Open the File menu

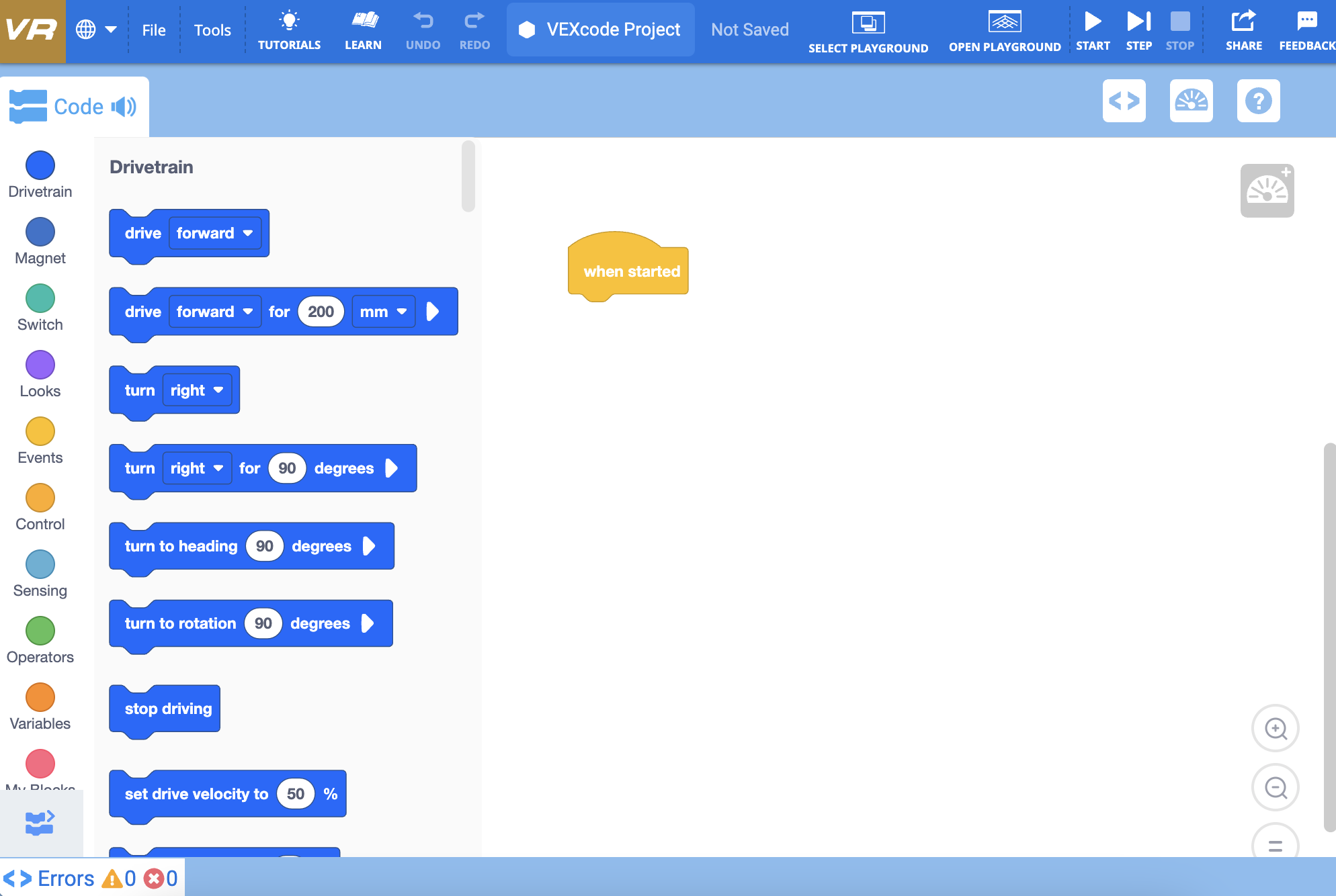(153, 30)
